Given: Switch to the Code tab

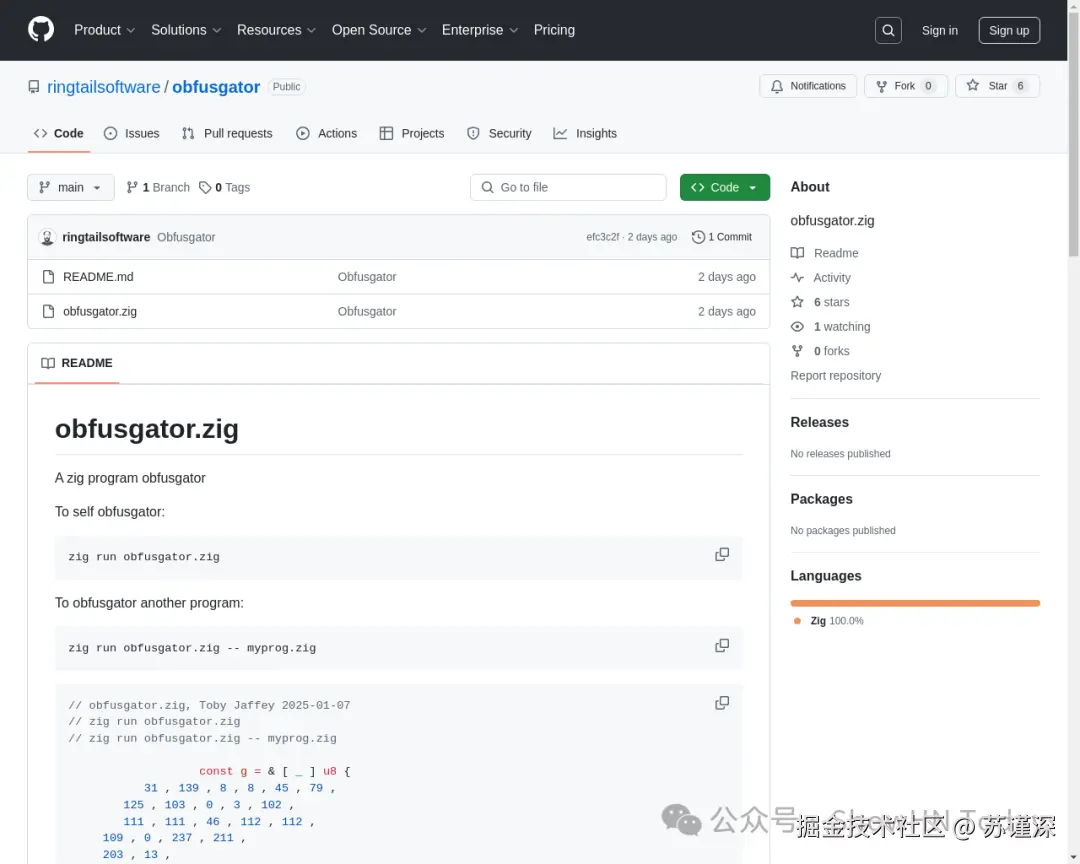Looking at the screenshot, I should click(59, 134).
